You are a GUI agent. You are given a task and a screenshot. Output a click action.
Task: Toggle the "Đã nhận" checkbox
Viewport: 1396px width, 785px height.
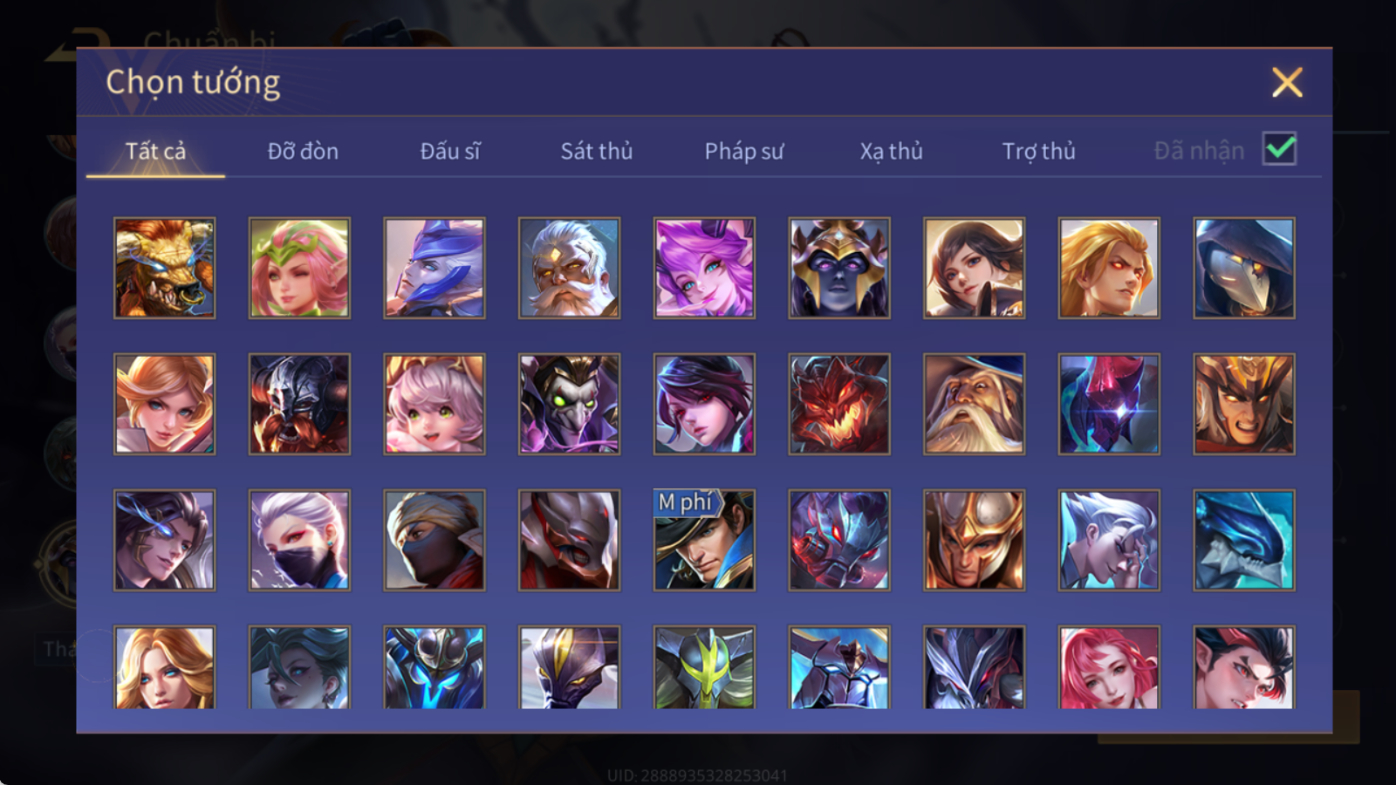pyautogui.click(x=1279, y=149)
